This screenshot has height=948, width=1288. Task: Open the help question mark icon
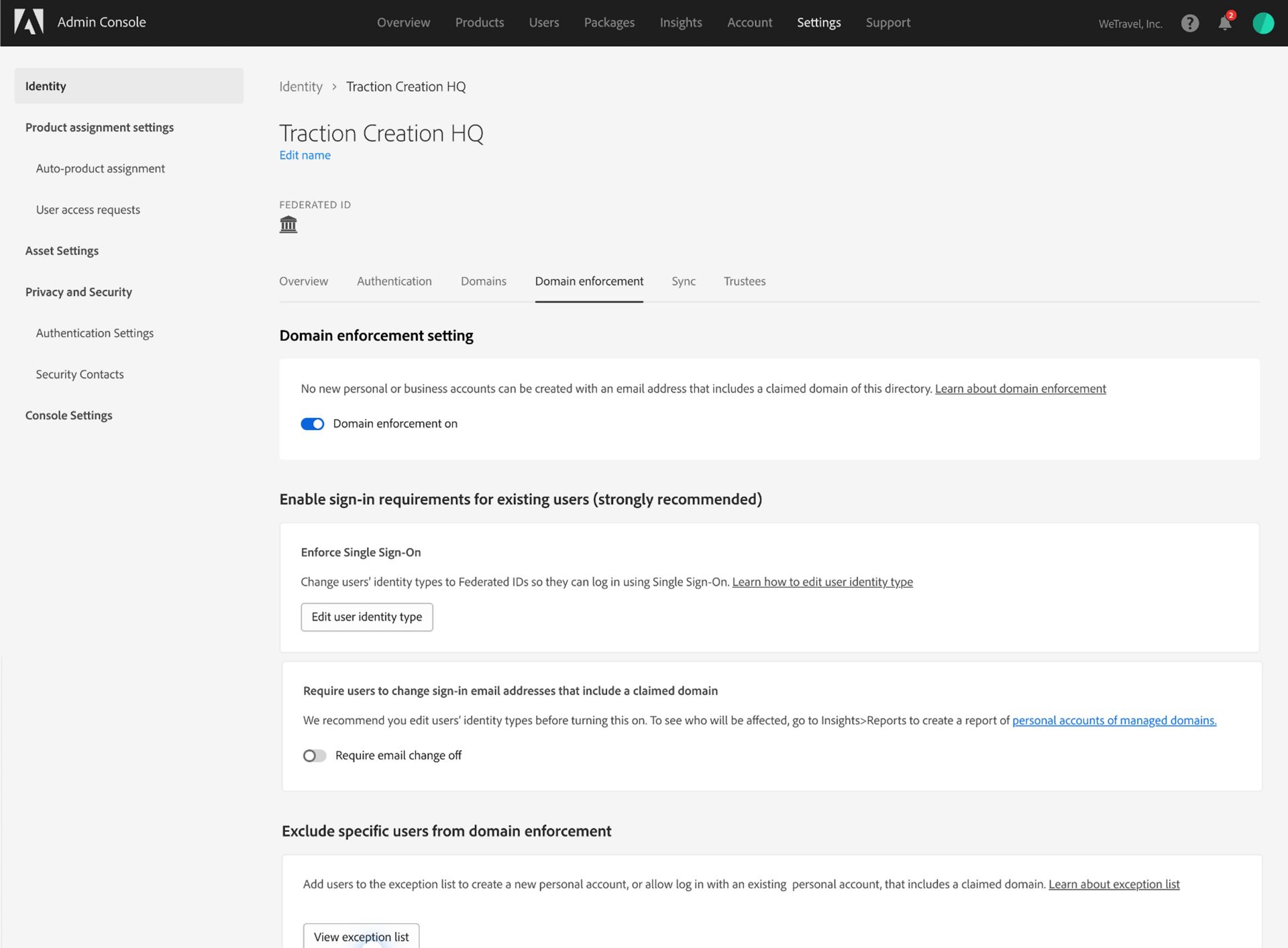coord(1191,23)
